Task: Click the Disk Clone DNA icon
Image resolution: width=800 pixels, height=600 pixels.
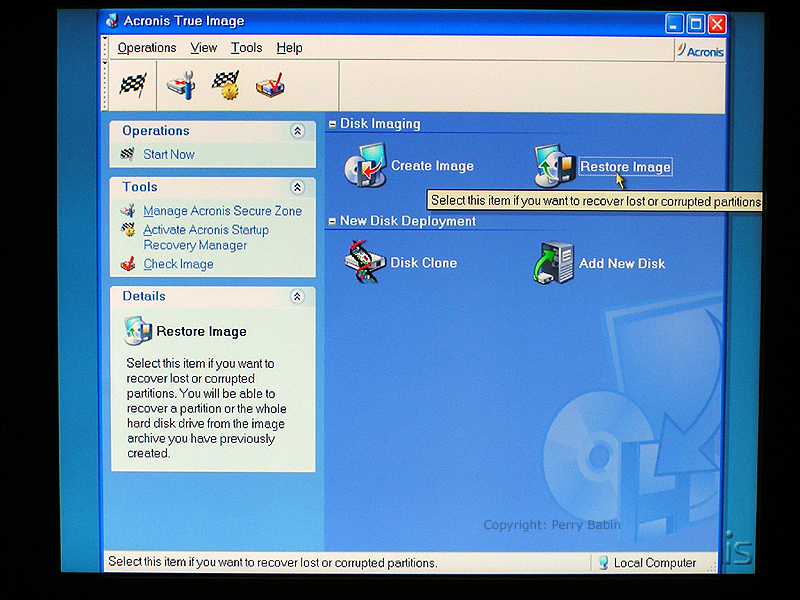Action: coord(364,261)
